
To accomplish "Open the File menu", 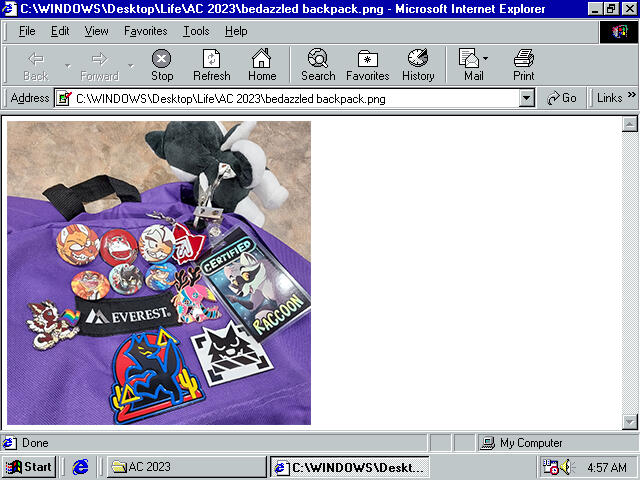I will (27, 31).
